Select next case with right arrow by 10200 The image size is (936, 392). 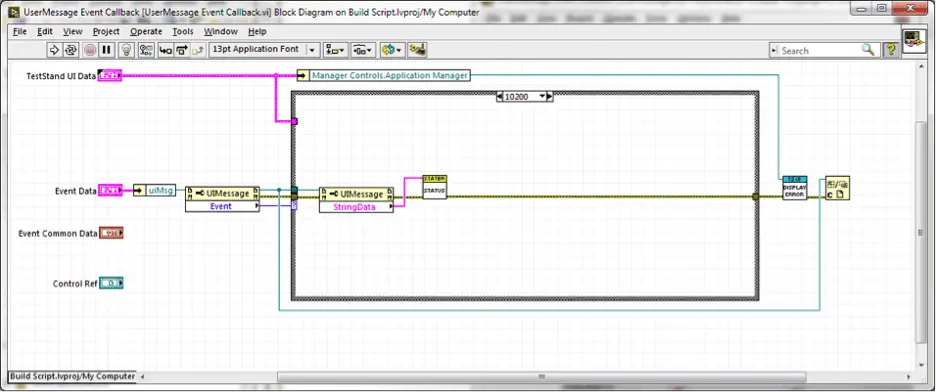click(x=550, y=96)
